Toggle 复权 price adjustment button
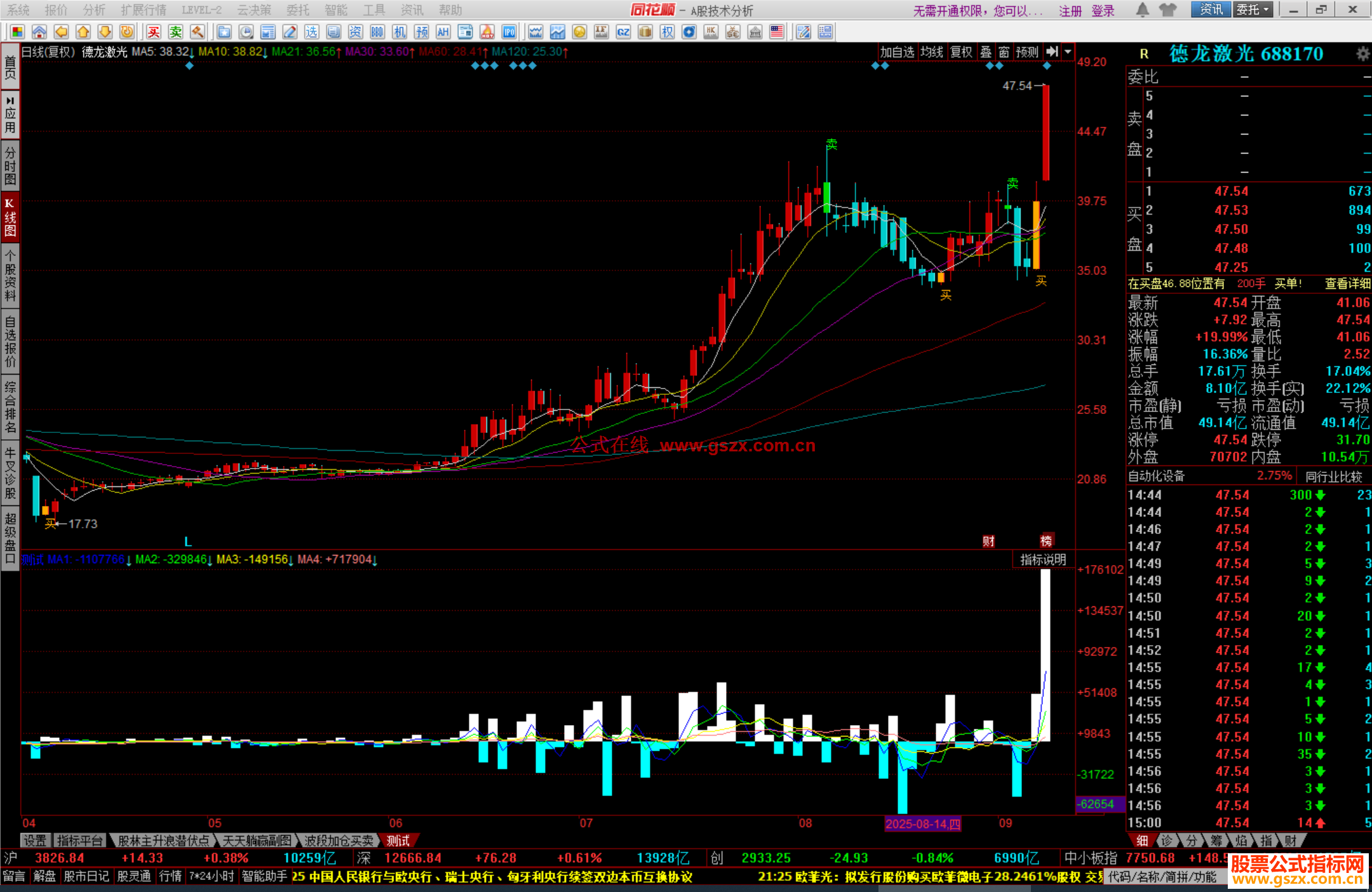 pyautogui.click(x=961, y=52)
